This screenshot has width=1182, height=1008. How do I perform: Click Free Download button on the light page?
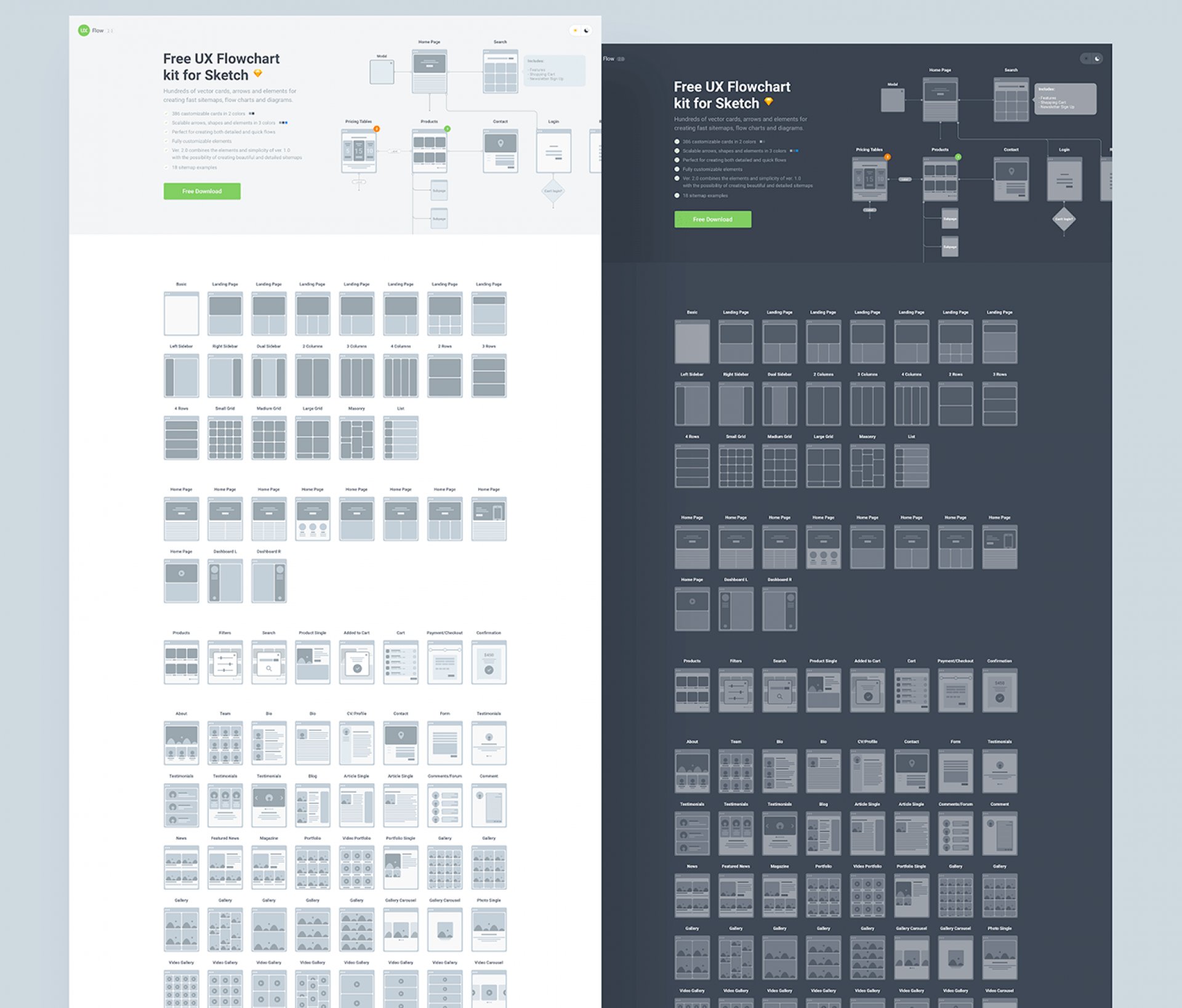202,191
